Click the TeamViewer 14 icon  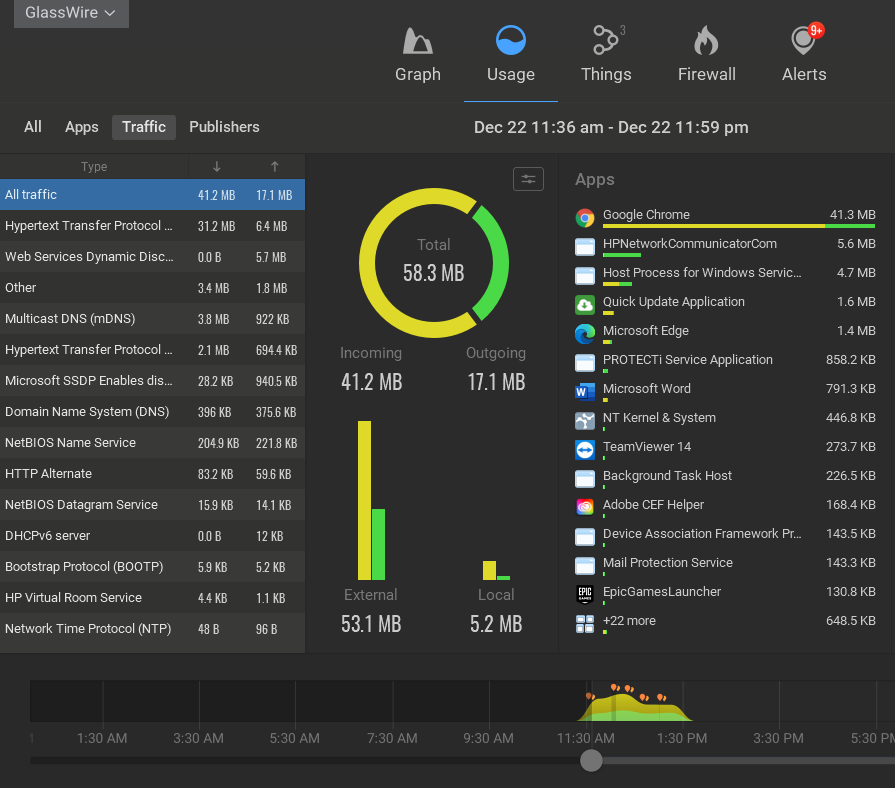pyautogui.click(x=584, y=450)
